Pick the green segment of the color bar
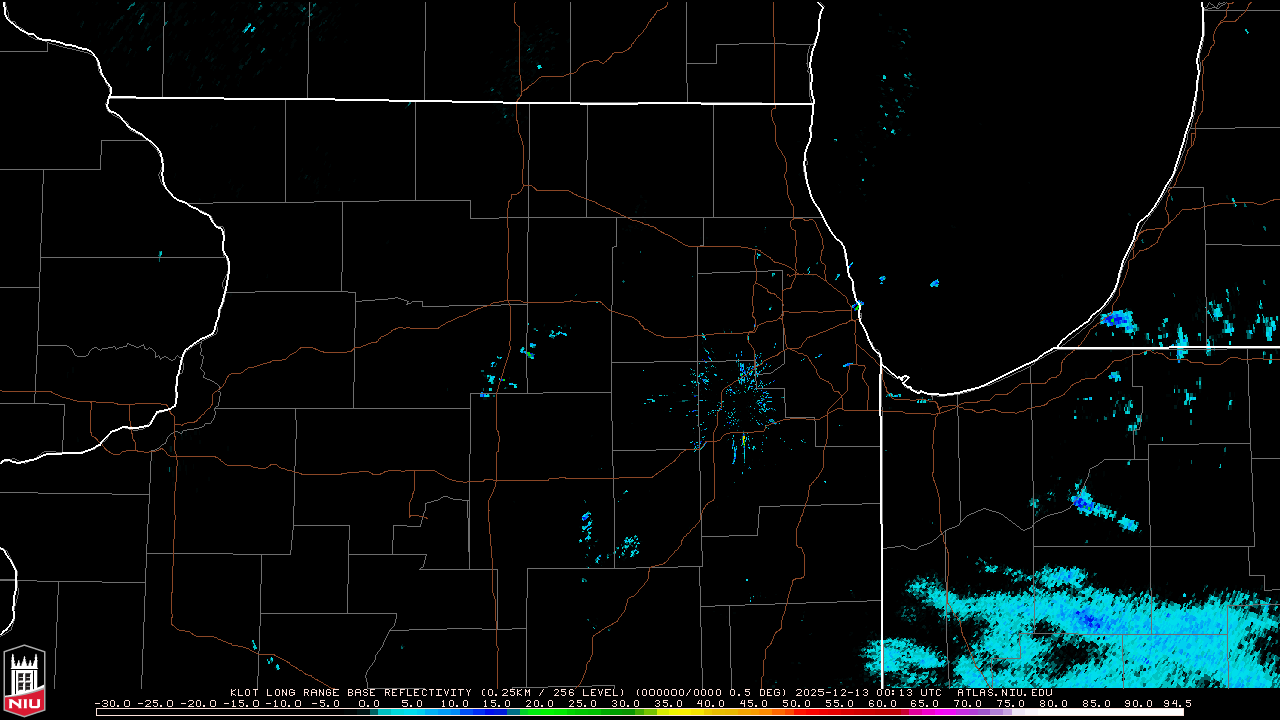 pos(560,712)
